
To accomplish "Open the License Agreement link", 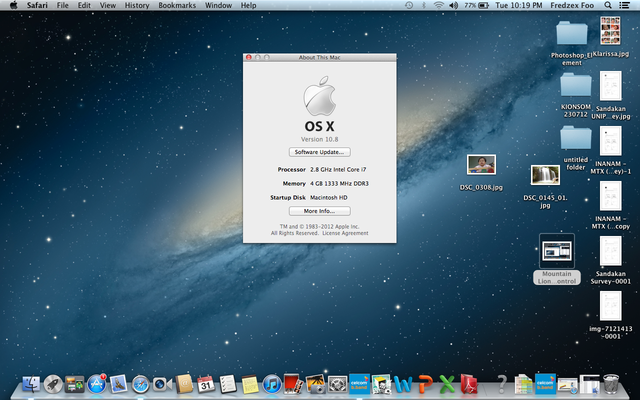I will (345, 233).
